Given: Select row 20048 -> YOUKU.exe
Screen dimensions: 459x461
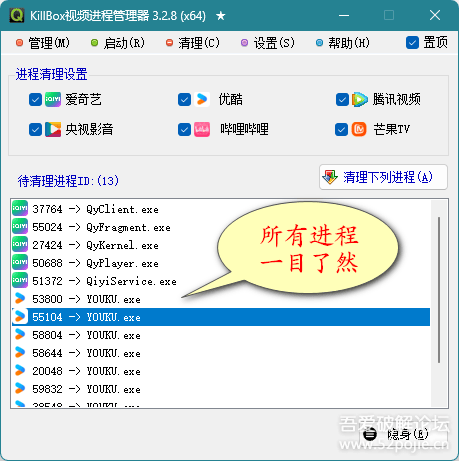Looking at the screenshot, I should click(221, 371).
